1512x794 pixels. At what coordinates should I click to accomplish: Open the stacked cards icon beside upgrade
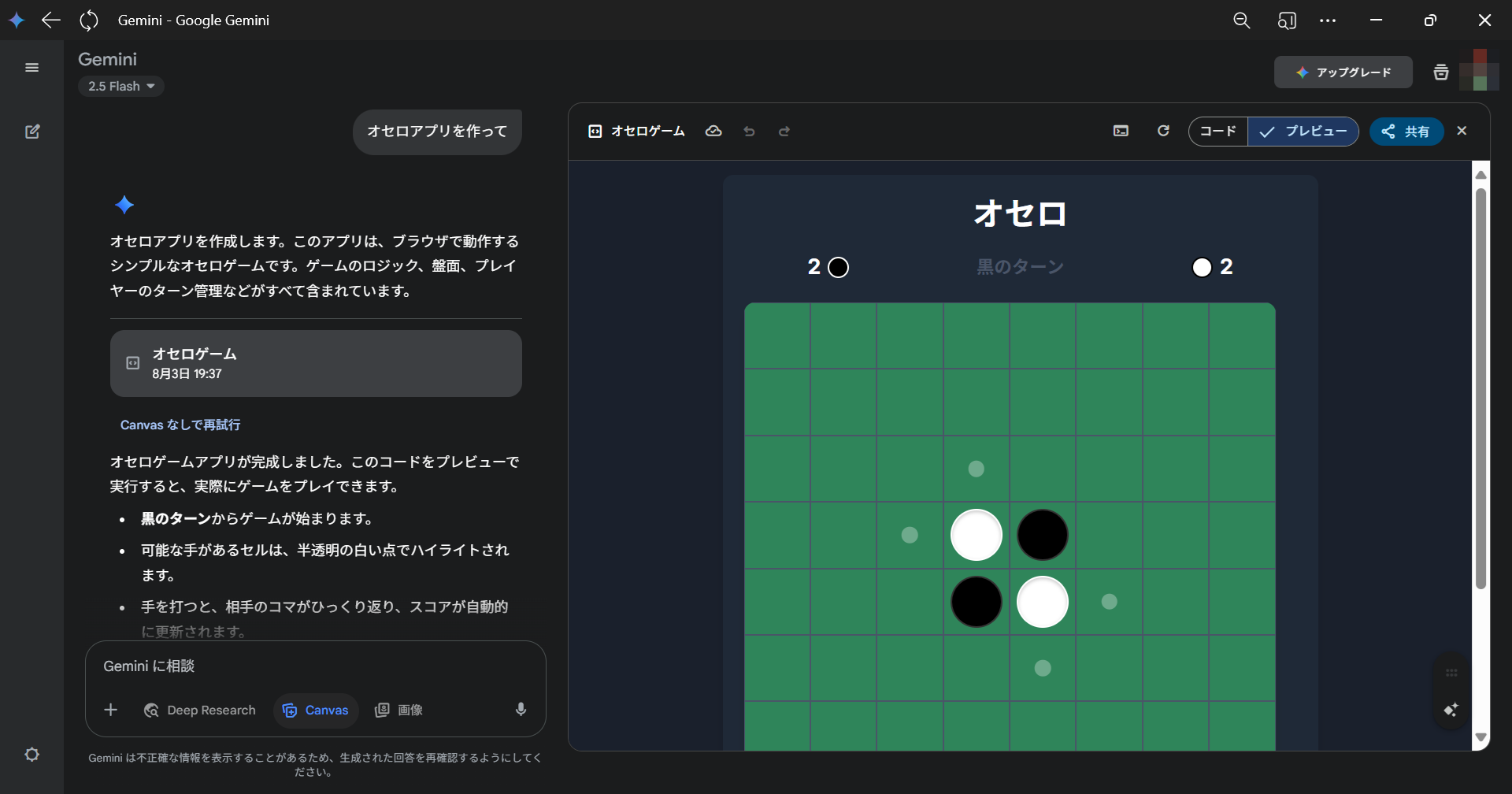click(1441, 72)
